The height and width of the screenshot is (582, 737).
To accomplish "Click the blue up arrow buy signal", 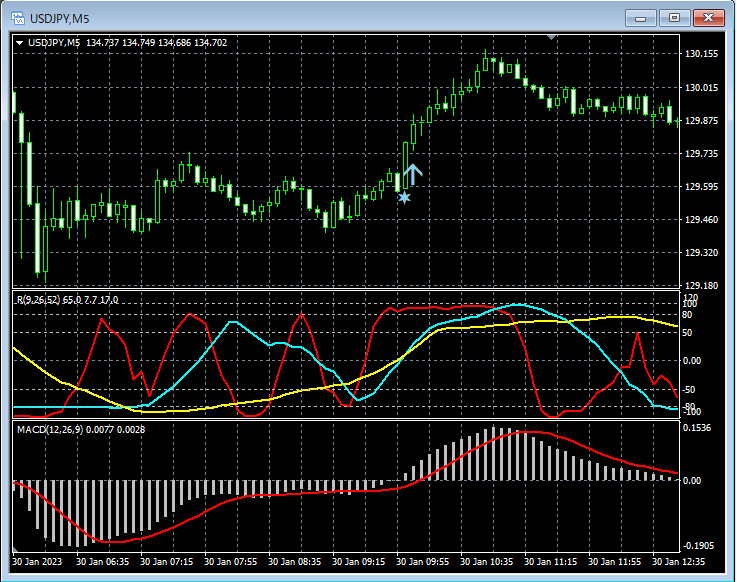I will [412, 174].
